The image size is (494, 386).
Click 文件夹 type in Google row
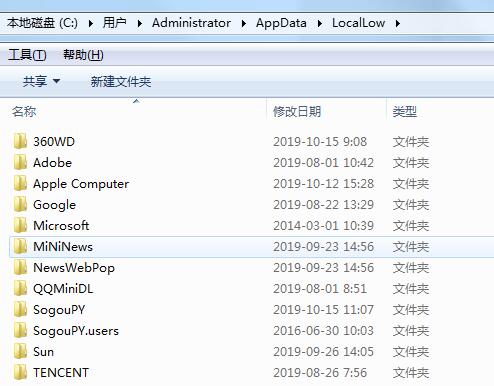(411, 205)
